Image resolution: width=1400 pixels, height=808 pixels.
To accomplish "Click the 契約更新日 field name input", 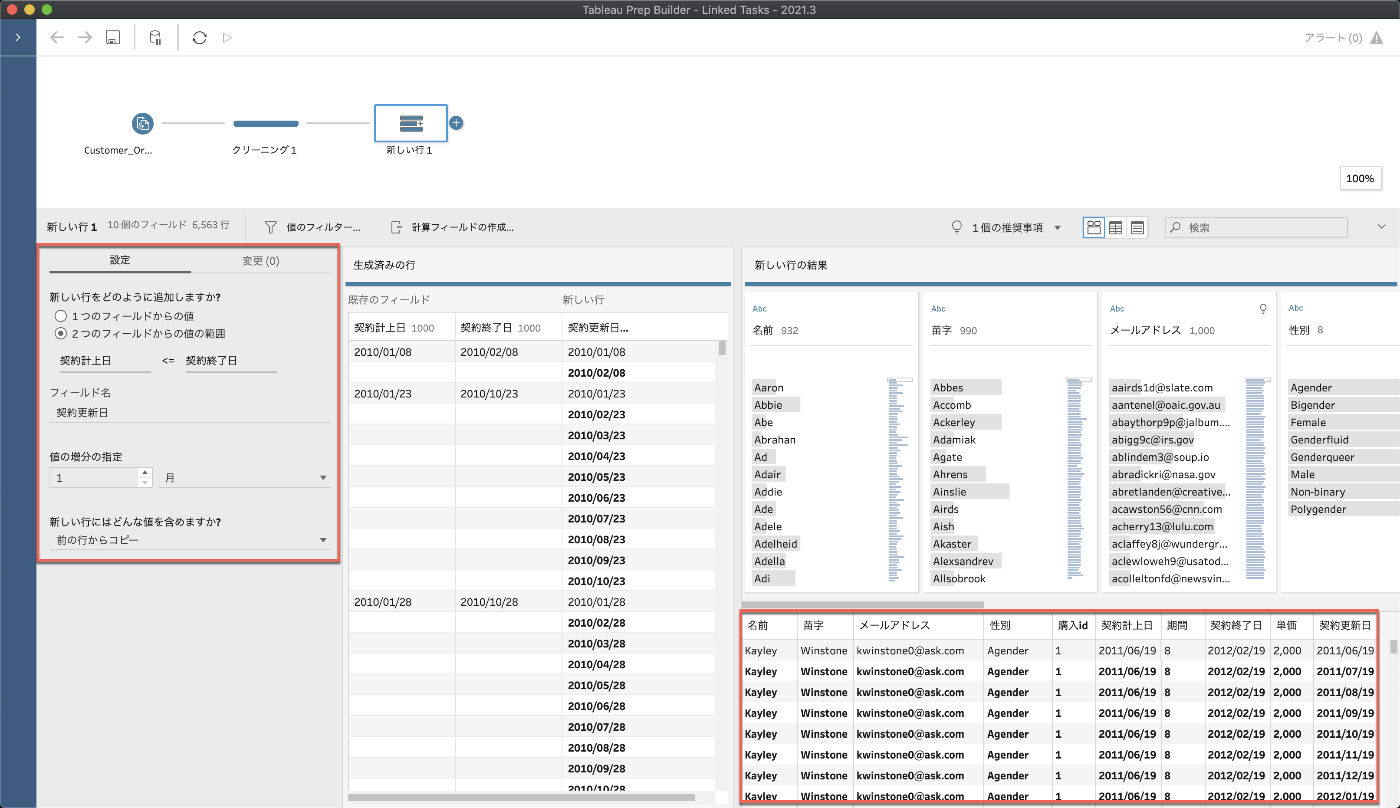I will (190, 411).
